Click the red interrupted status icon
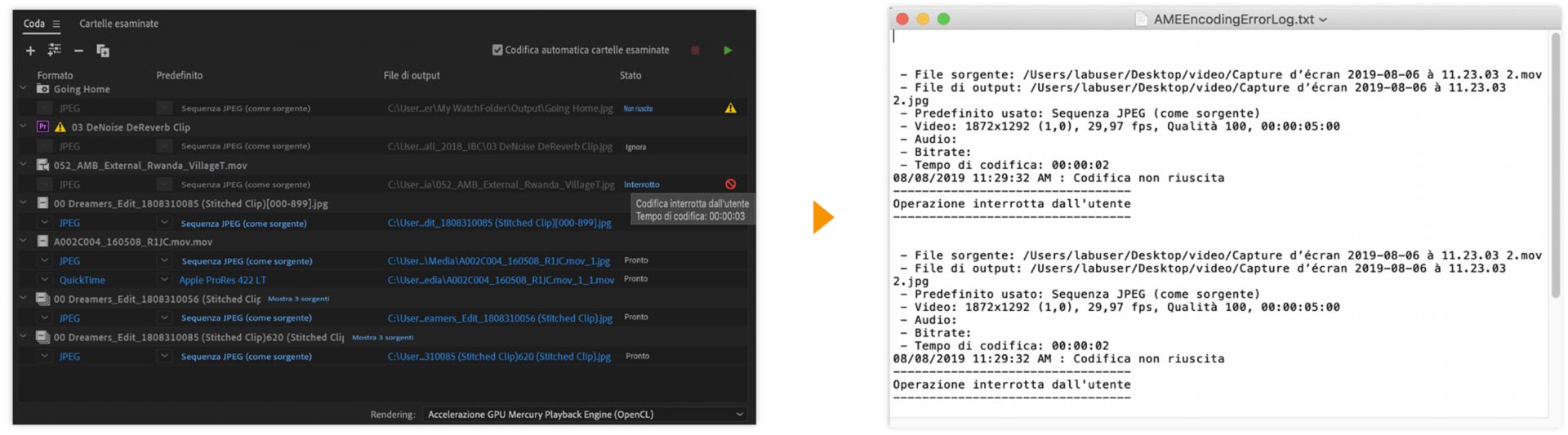Screen dimensions: 1568x435 (x=730, y=184)
